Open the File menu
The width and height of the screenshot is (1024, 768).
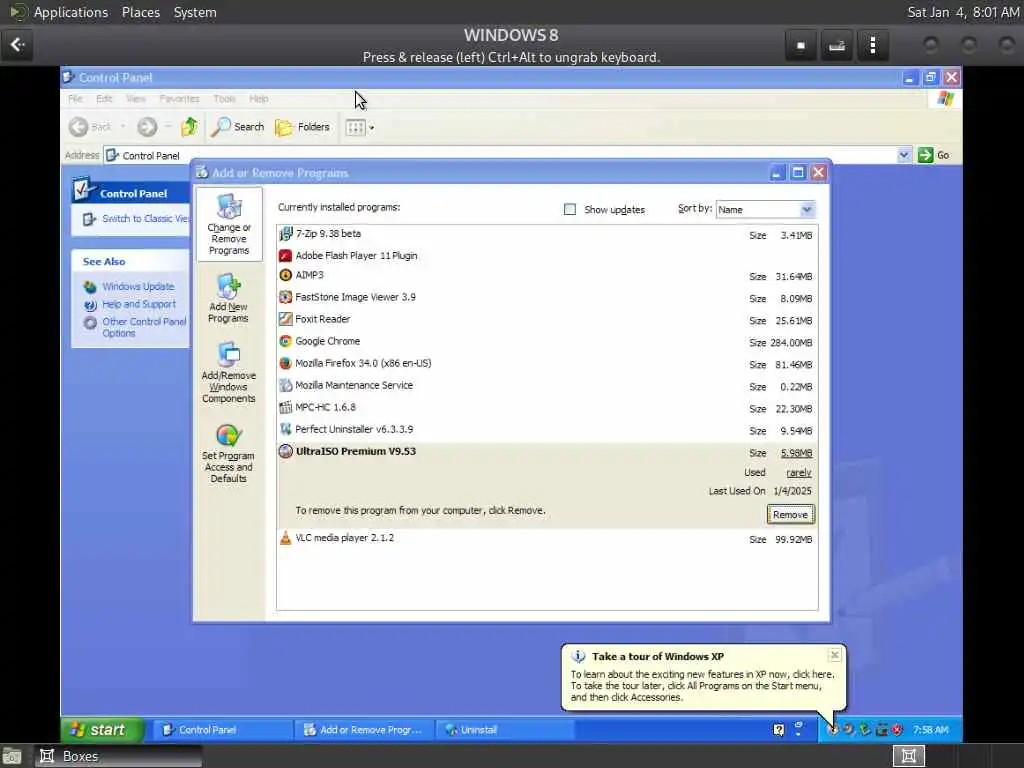[x=76, y=99]
